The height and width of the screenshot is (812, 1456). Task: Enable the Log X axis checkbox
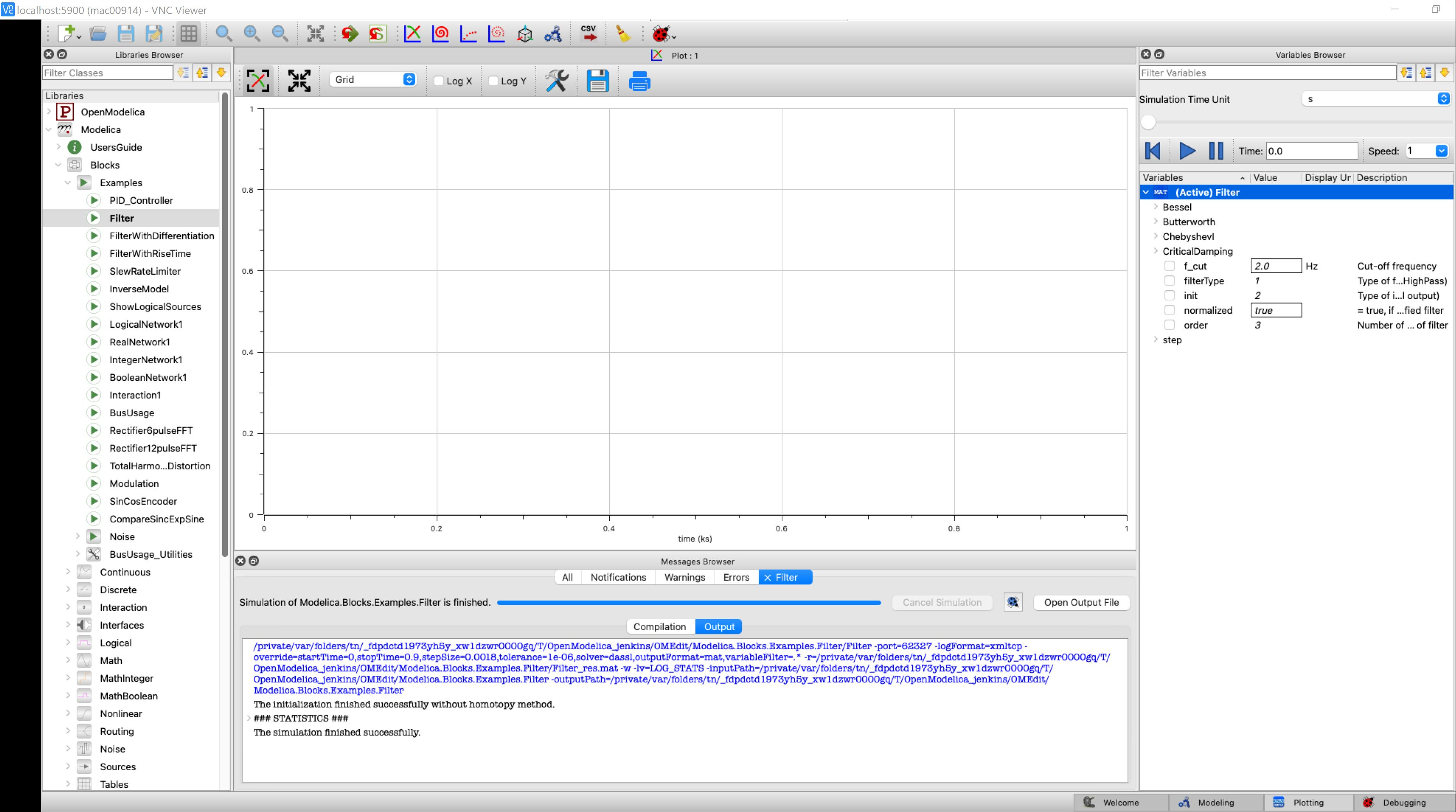(x=439, y=81)
